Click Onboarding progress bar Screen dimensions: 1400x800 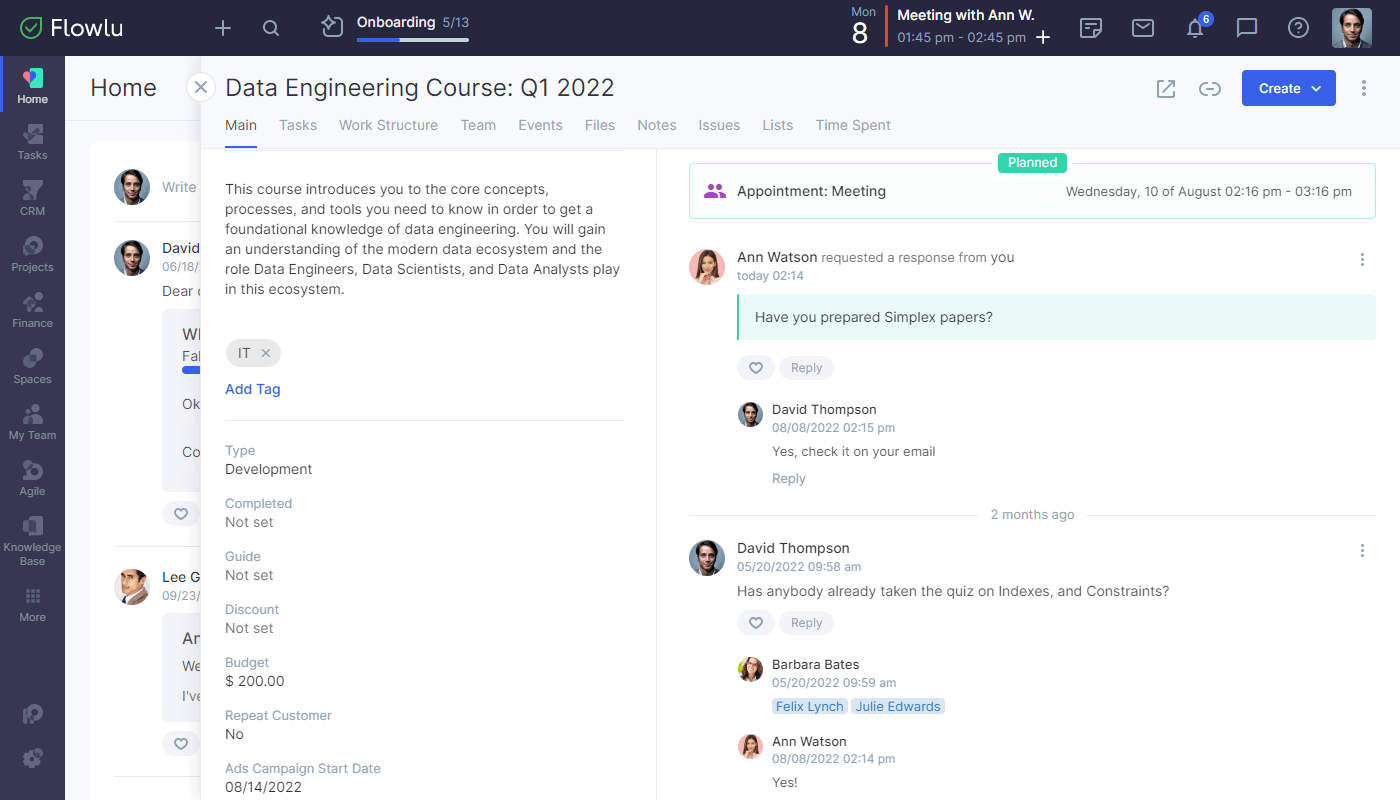[x=412, y=40]
